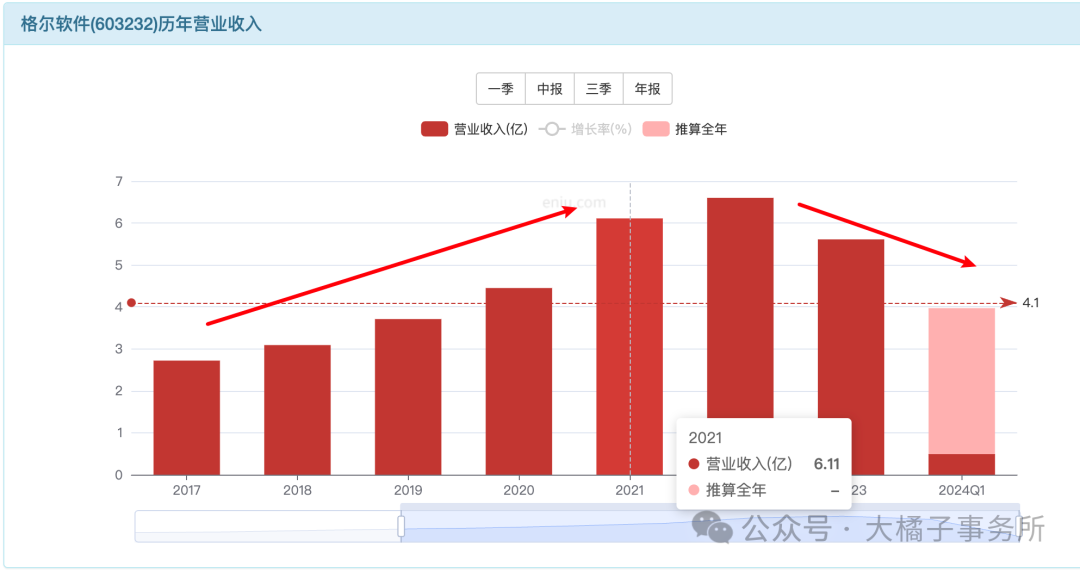Screen dimensions: 1080x572
Task: Toggle the 增长率(%) legend series
Action: [585, 129]
